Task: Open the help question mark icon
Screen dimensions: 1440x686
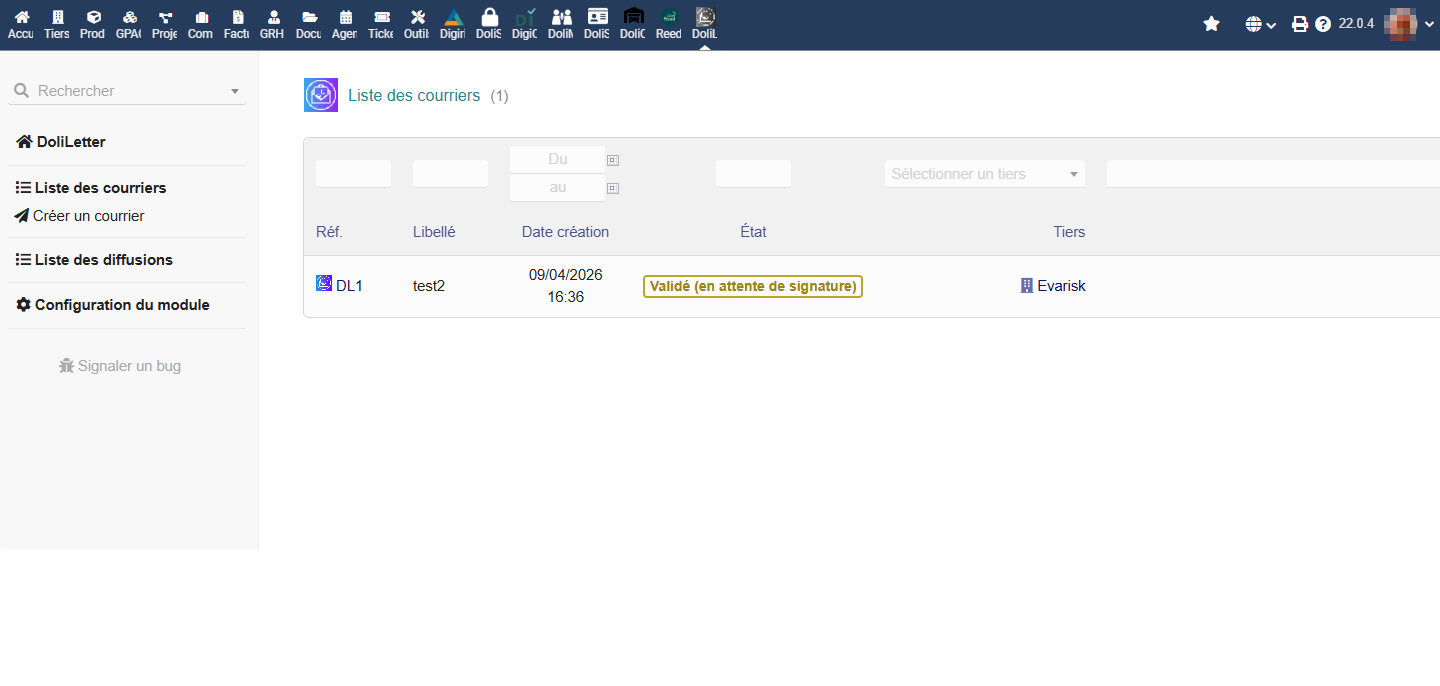Action: [x=1323, y=24]
